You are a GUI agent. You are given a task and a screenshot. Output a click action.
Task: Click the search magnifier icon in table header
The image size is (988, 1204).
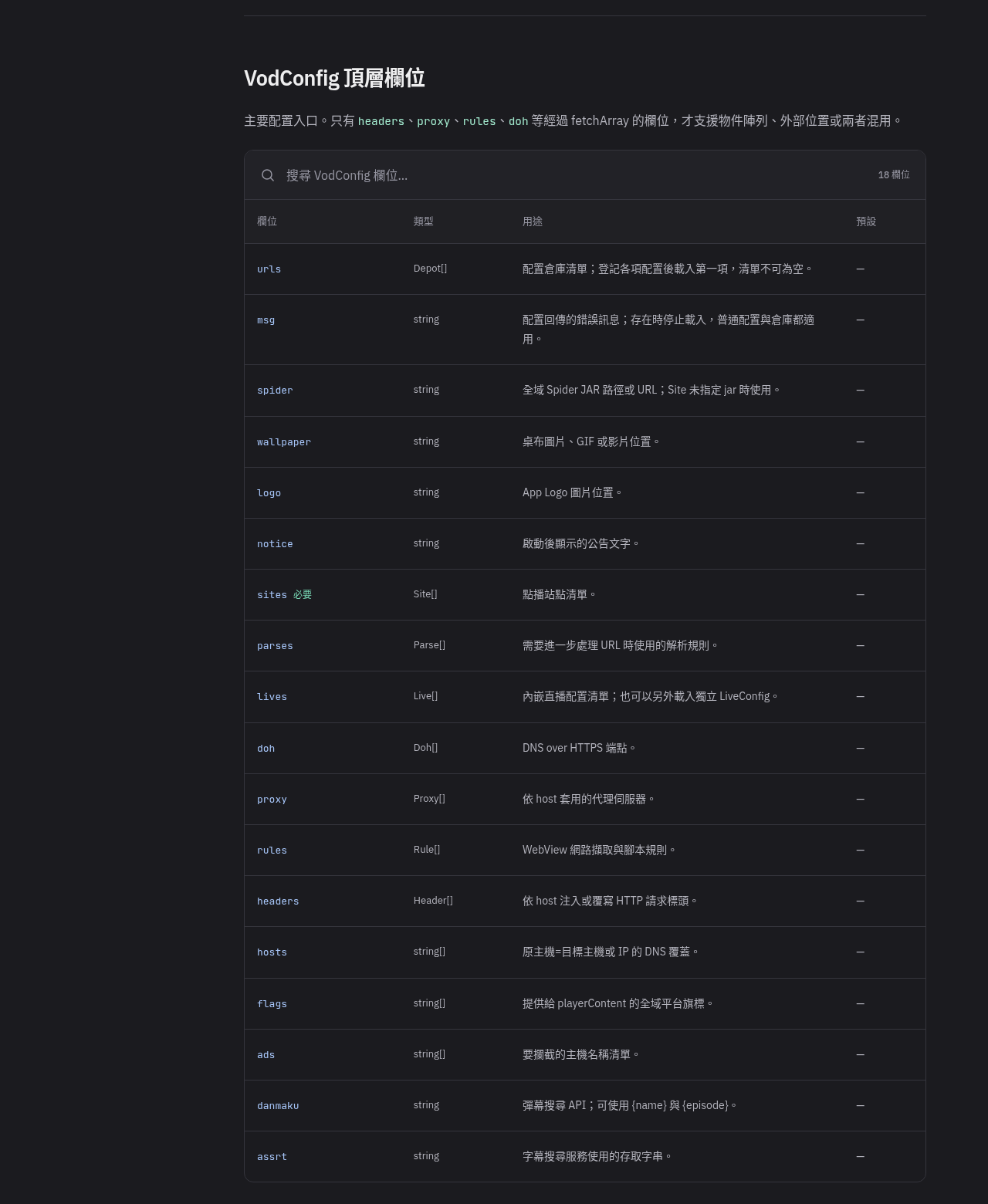268,175
